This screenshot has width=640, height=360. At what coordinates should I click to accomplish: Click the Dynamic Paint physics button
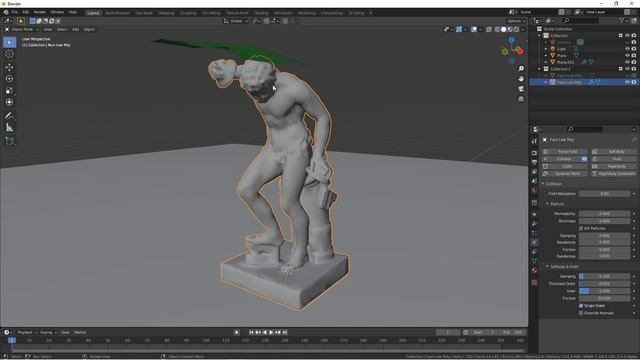(564, 173)
